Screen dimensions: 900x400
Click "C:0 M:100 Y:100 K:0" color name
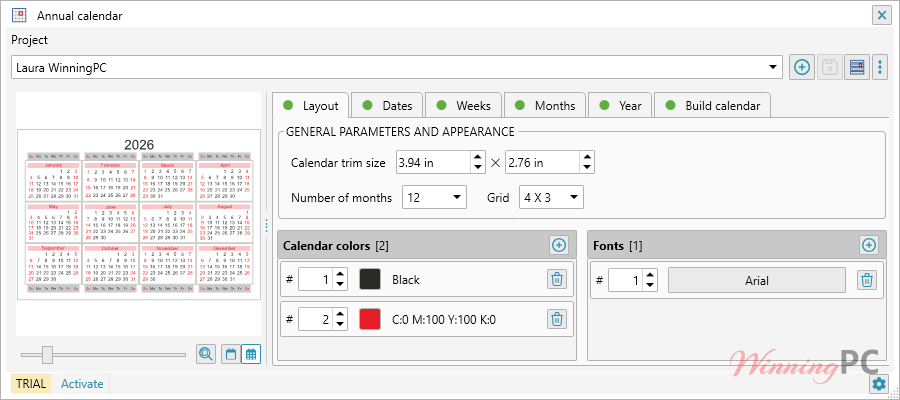444,320
